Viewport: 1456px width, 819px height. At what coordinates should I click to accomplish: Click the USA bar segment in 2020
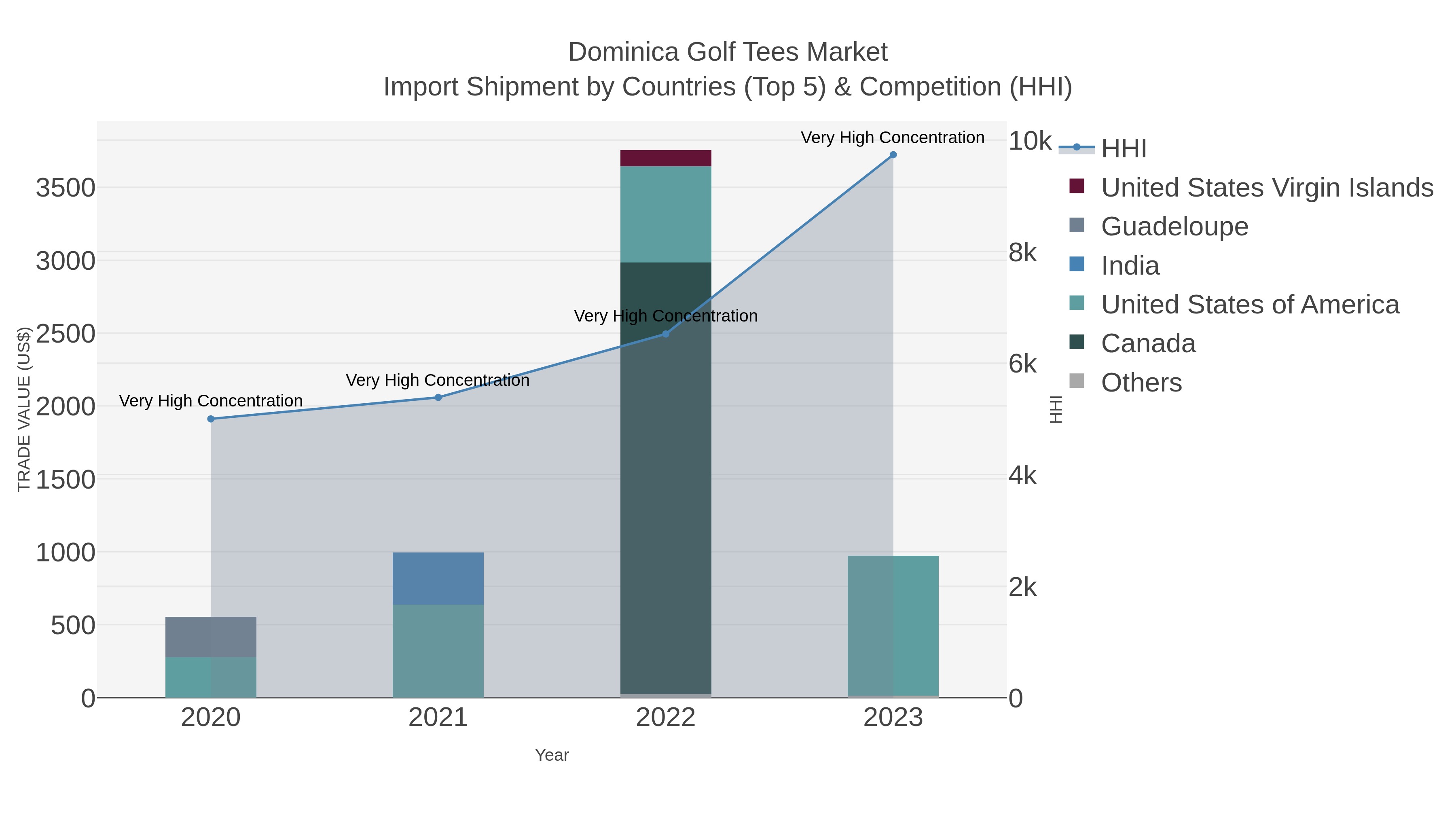click(x=211, y=677)
